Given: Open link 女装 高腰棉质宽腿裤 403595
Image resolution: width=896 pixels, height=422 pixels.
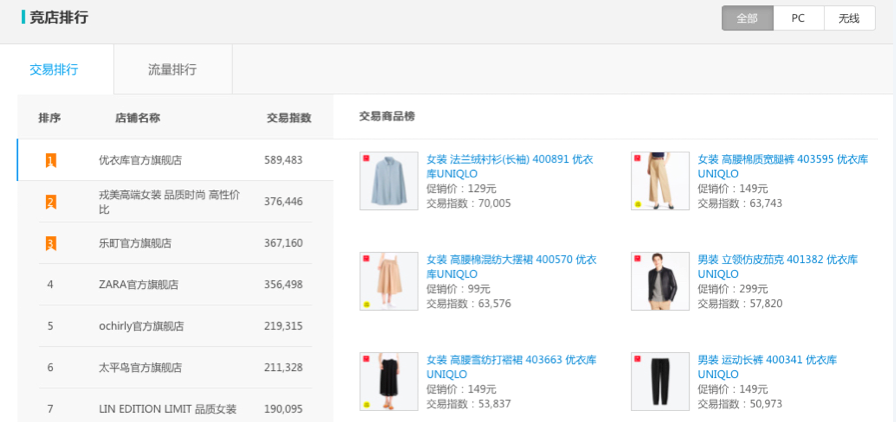Looking at the screenshot, I should tap(783, 166).
